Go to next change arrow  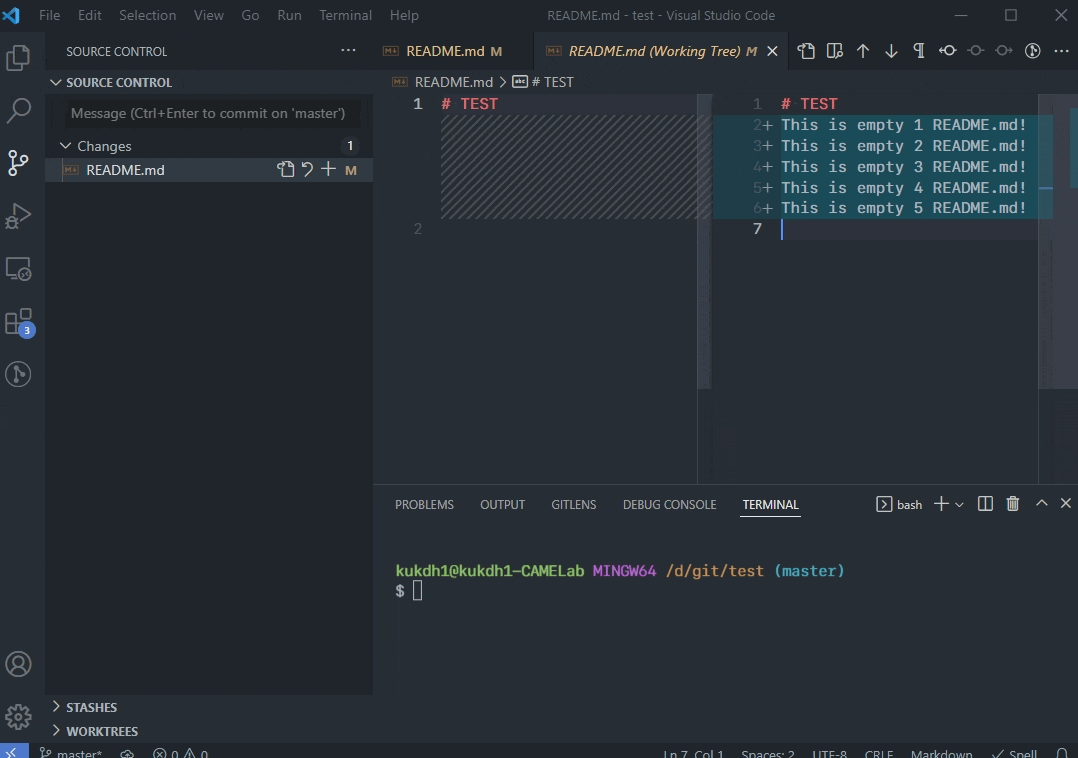click(891, 51)
